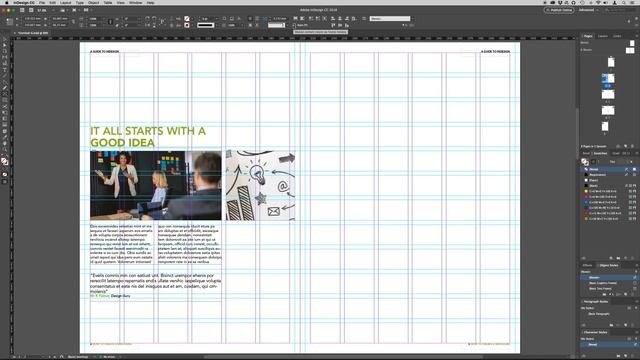Enable Wrap around bounding box option
Image resolution: width=640 pixels, height=360 pixels.
pos(257,18)
